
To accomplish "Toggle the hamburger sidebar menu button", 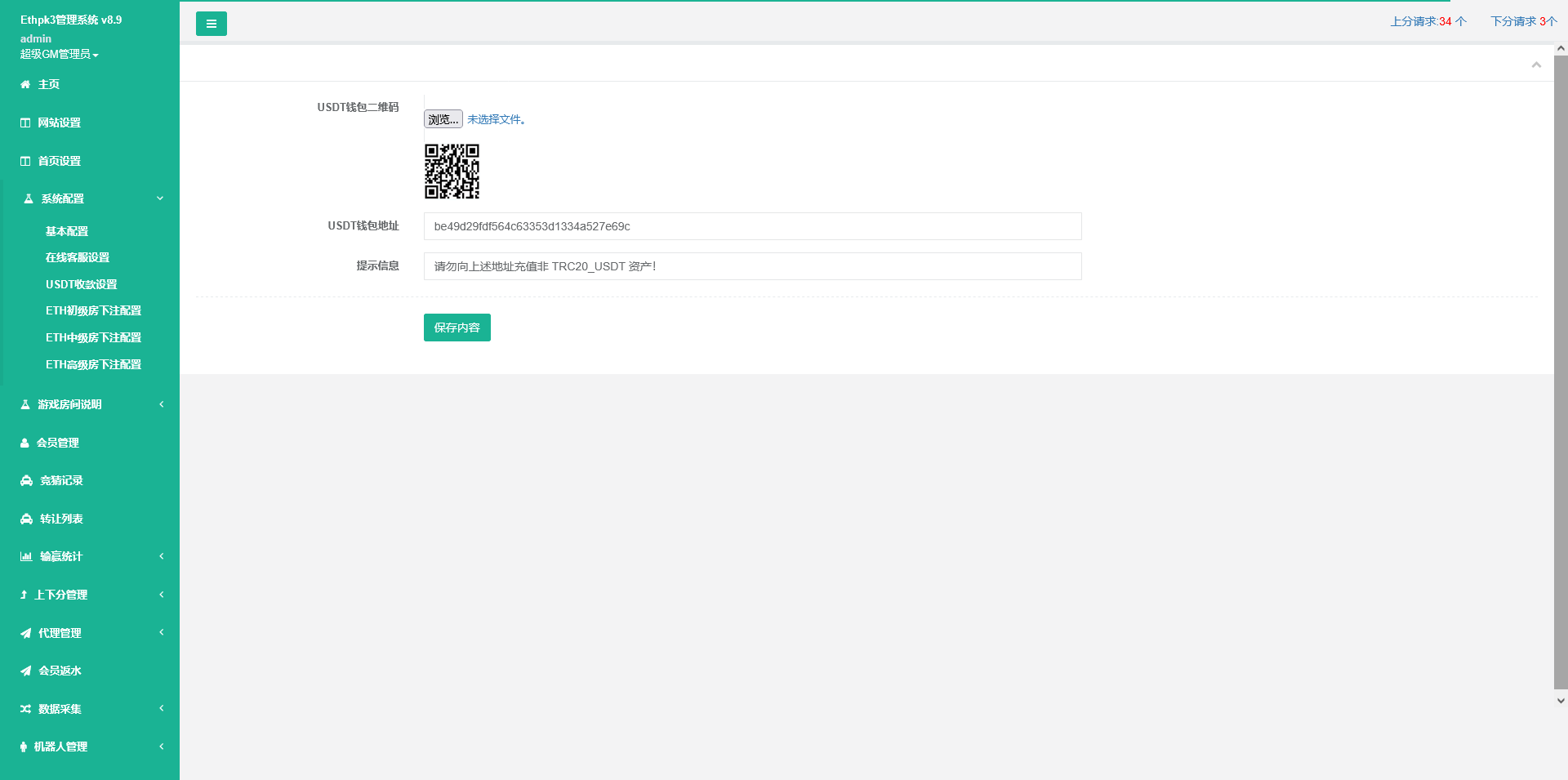I will click(211, 24).
